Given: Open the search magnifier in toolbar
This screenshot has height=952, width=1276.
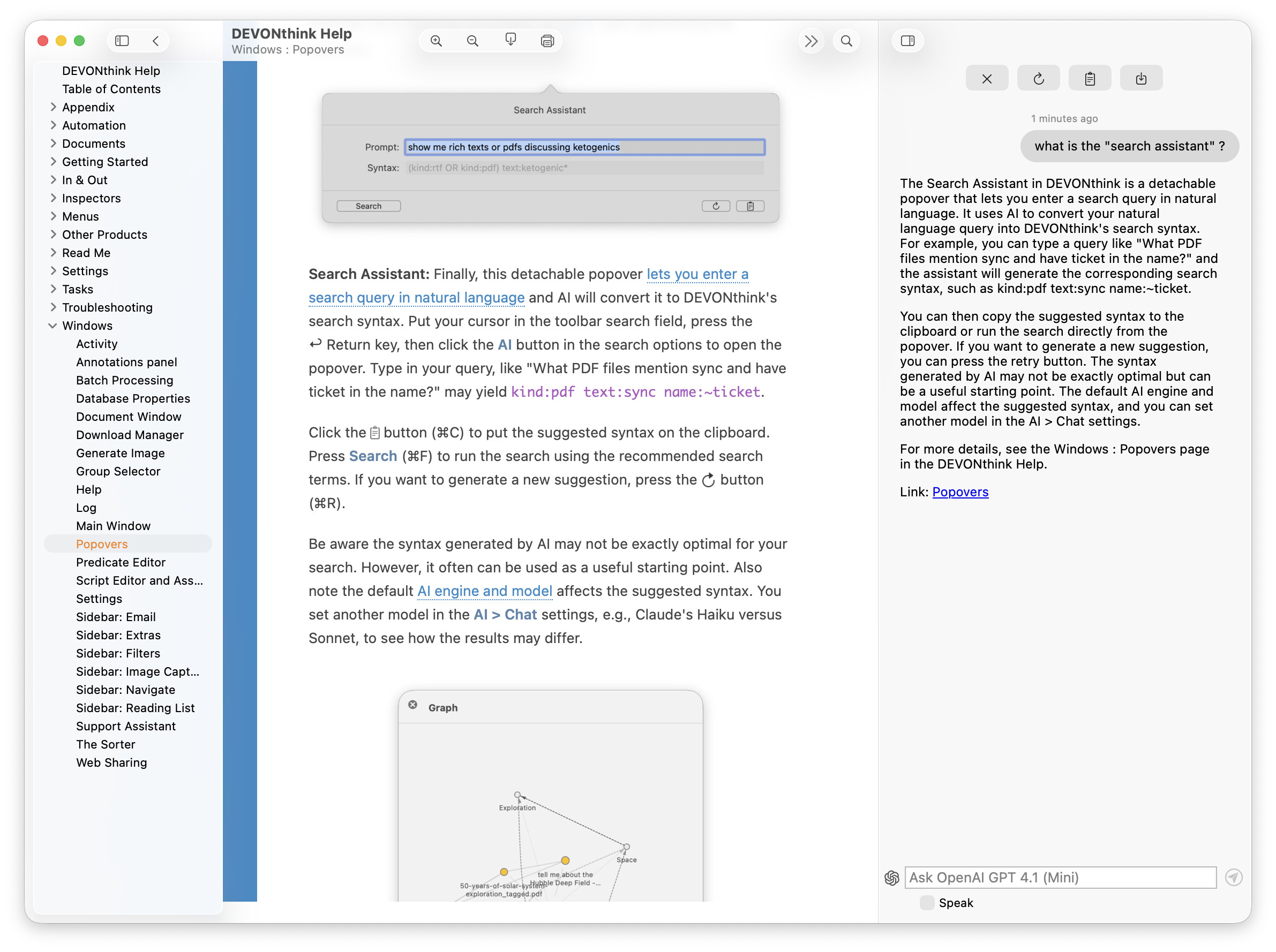Looking at the screenshot, I should [x=846, y=41].
